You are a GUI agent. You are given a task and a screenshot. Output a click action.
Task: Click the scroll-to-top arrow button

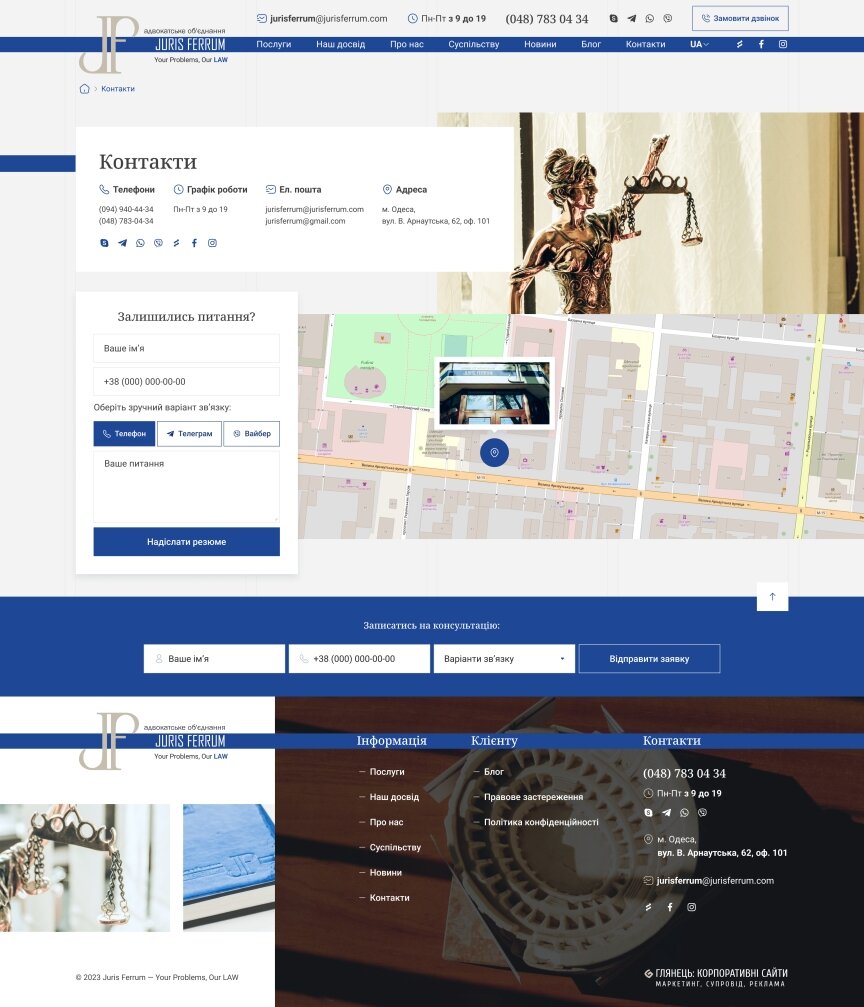[772, 597]
